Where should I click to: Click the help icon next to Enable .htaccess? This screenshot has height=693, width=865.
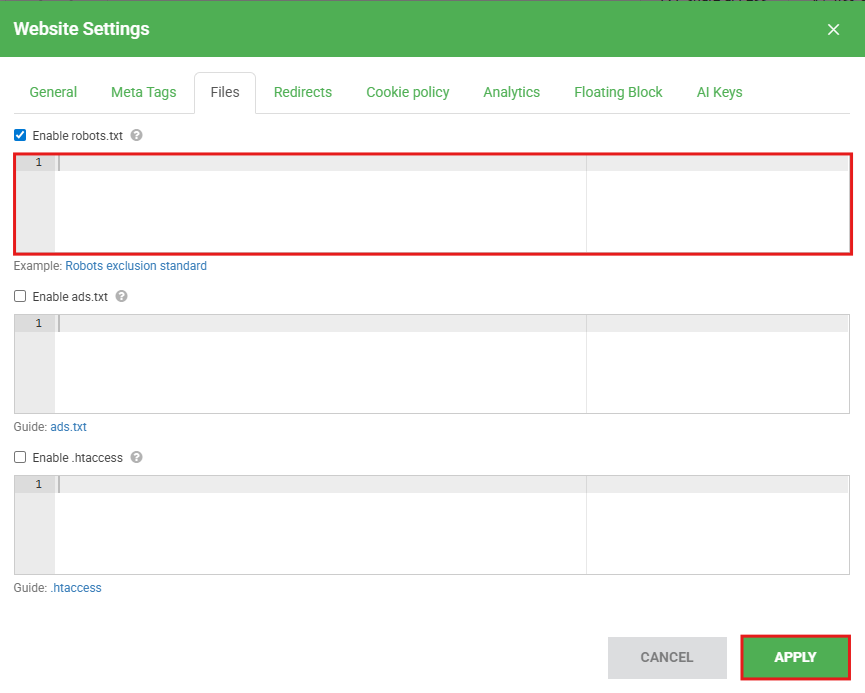(137, 457)
